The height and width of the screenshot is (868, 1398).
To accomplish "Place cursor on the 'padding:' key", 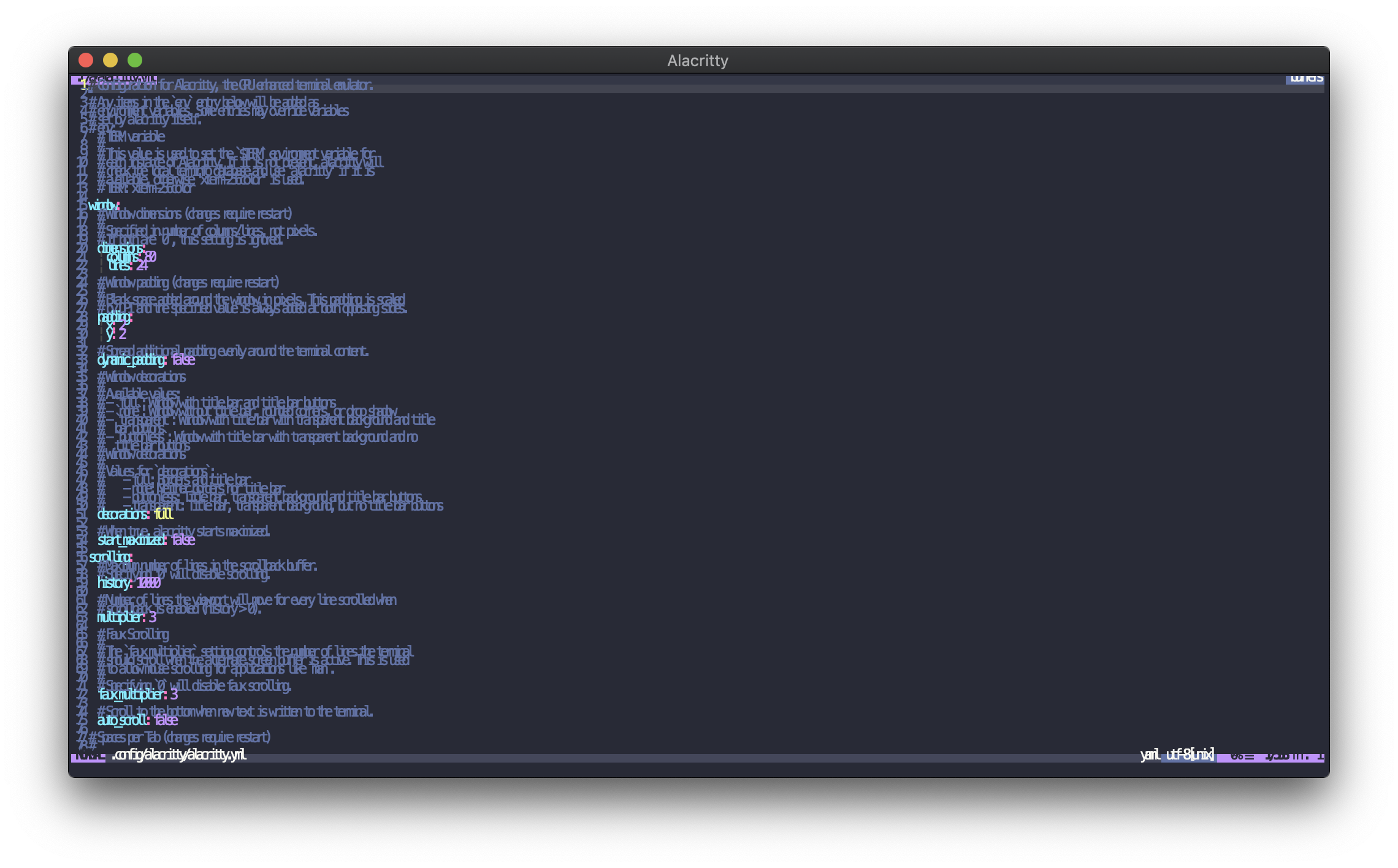I will coord(115,317).
